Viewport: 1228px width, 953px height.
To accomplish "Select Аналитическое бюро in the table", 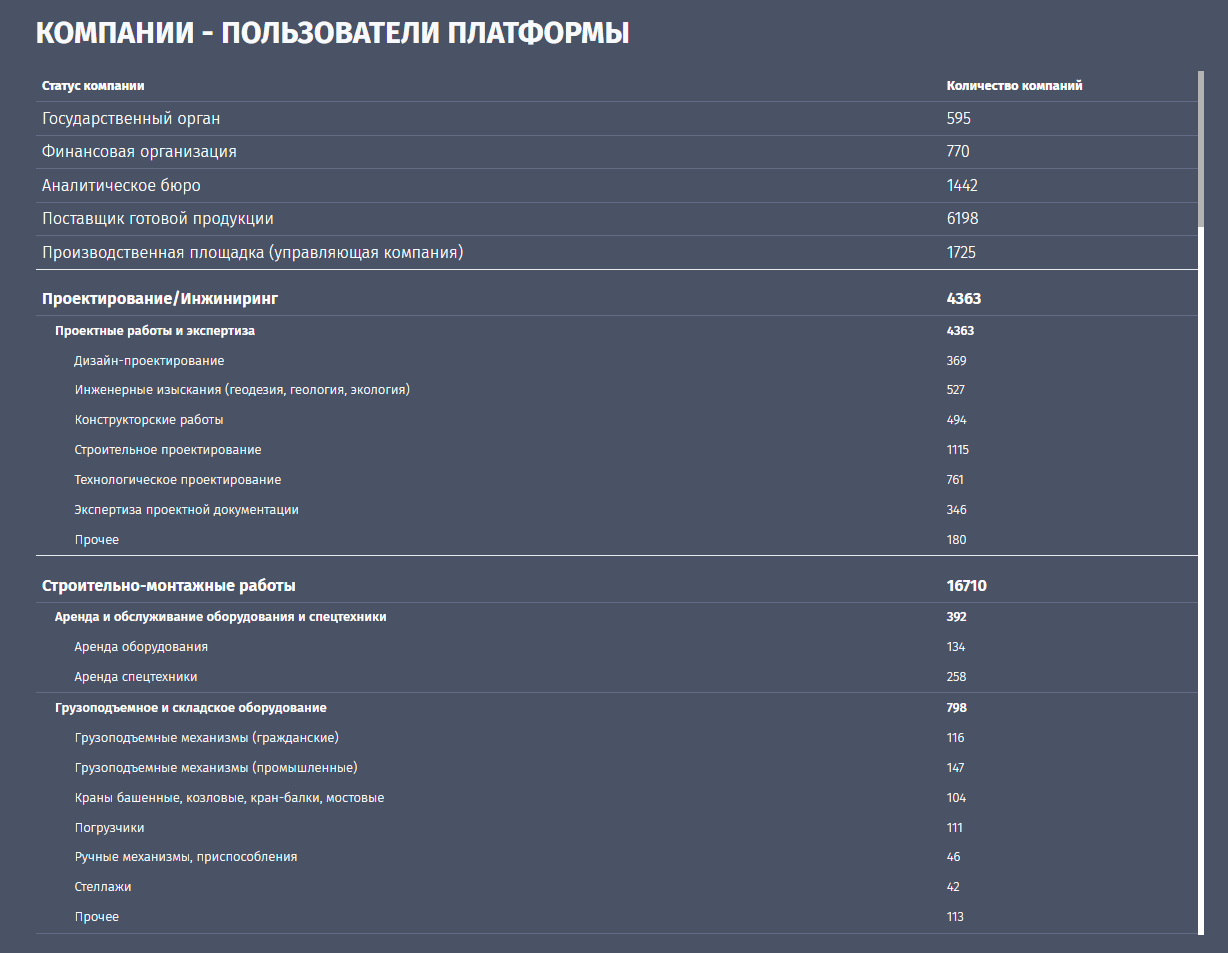I will [121, 186].
